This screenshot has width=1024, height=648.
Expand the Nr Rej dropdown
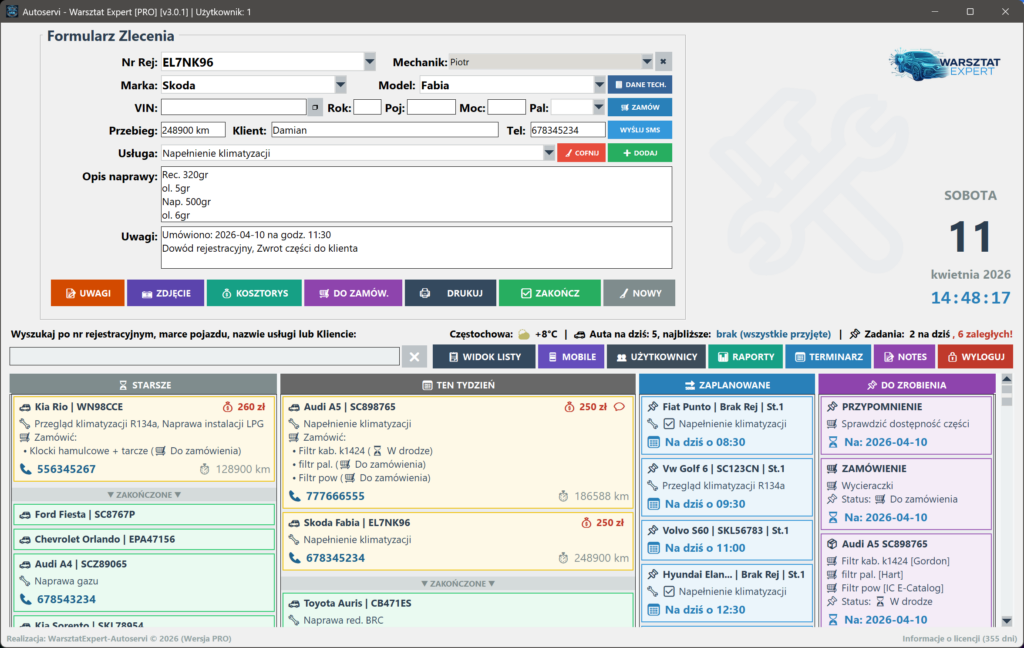(370, 62)
